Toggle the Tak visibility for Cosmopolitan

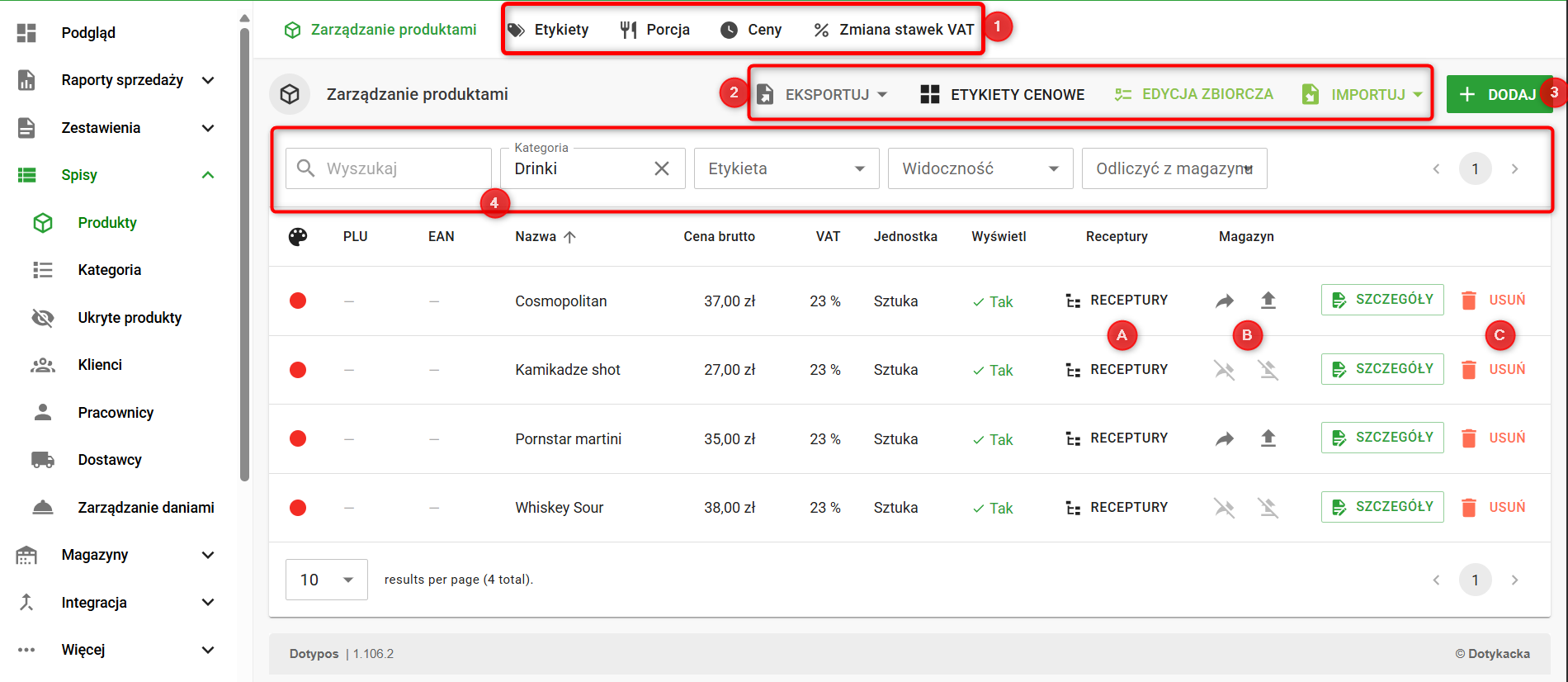click(x=993, y=302)
